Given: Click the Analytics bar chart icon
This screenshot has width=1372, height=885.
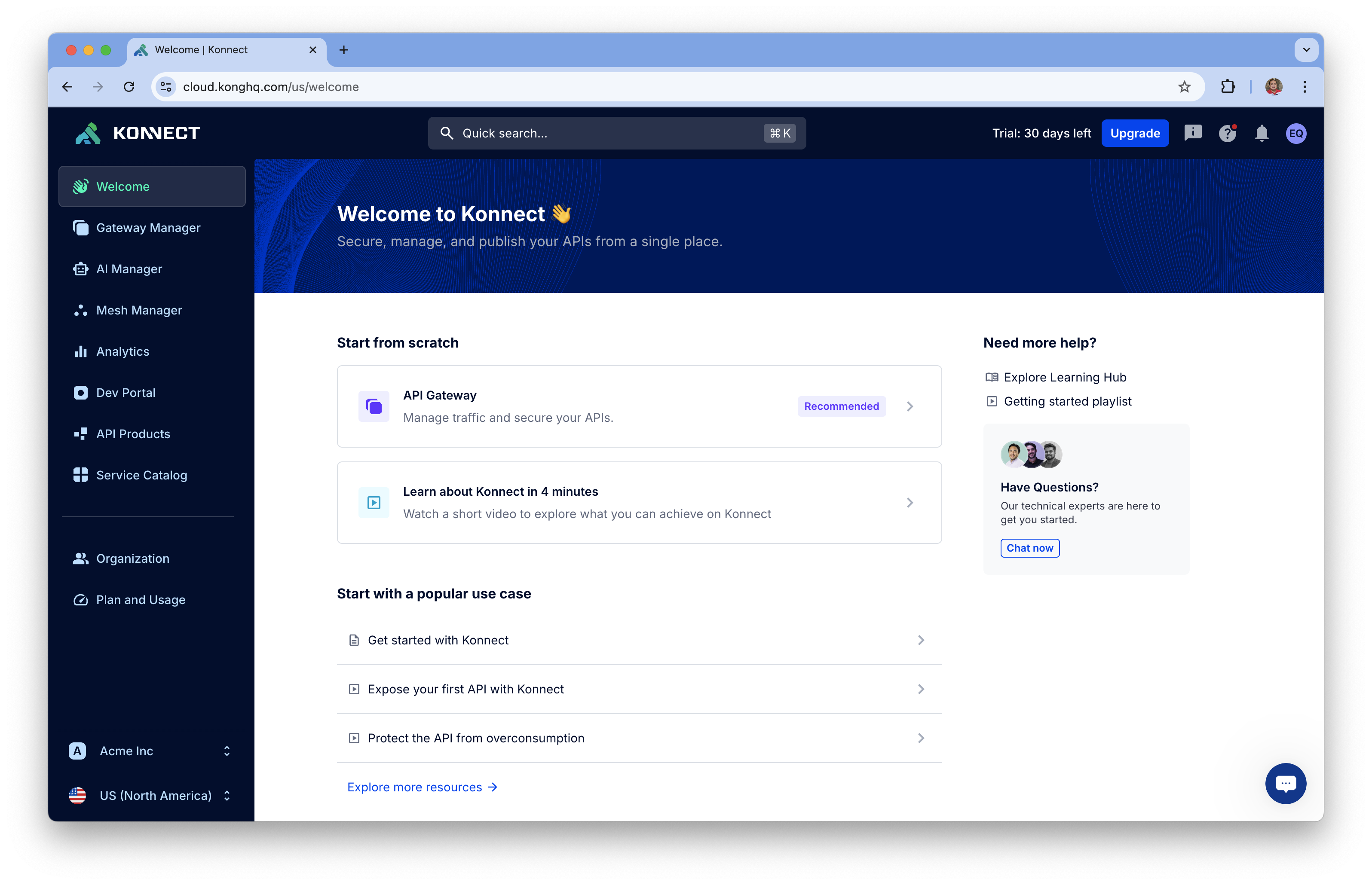Looking at the screenshot, I should point(80,351).
